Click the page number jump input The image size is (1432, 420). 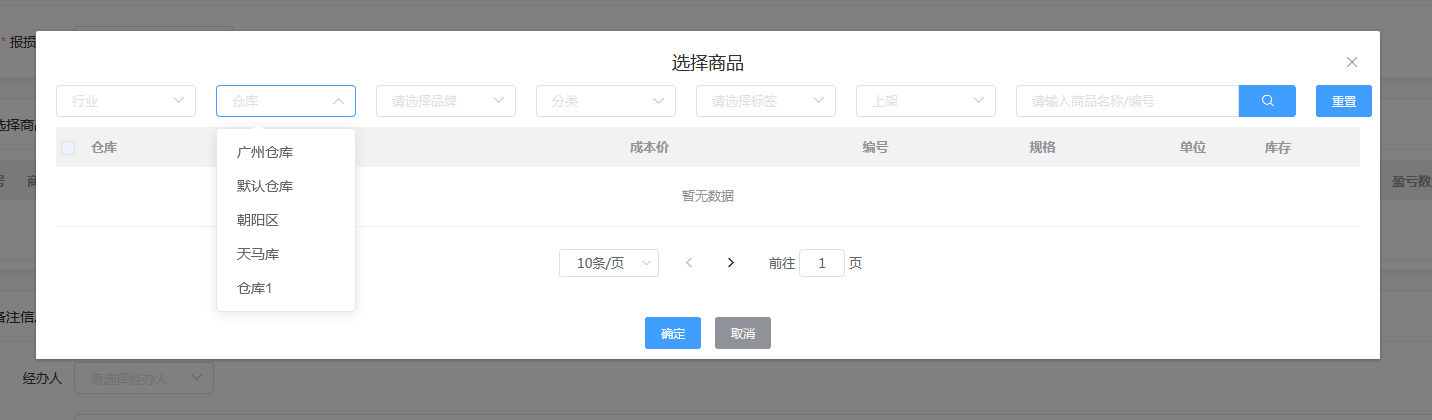click(x=822, y=263)
